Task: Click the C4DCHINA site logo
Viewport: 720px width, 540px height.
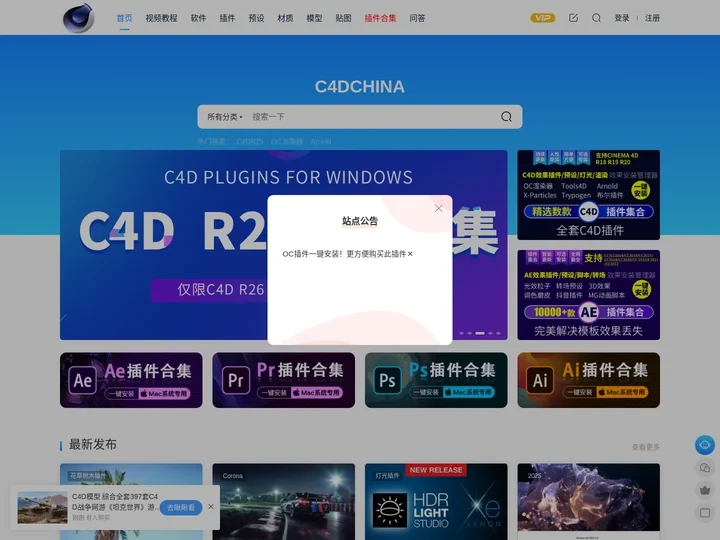Action: [79, 18]
